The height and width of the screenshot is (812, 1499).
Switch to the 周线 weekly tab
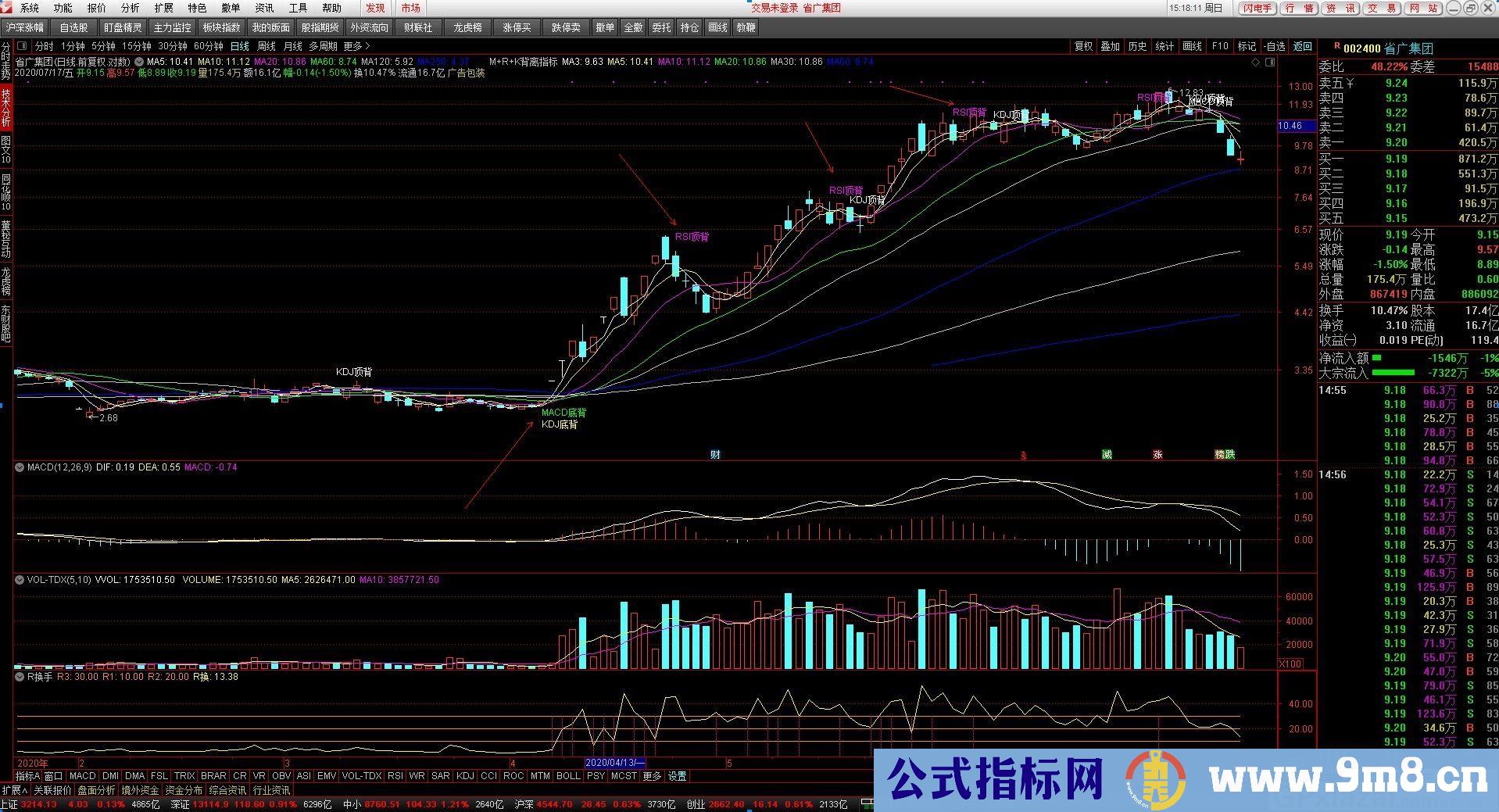pos(265,46)
